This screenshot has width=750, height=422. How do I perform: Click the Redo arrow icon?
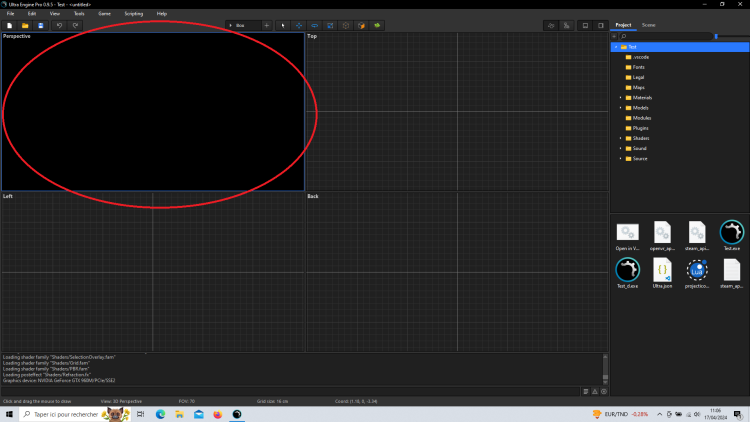75,25
